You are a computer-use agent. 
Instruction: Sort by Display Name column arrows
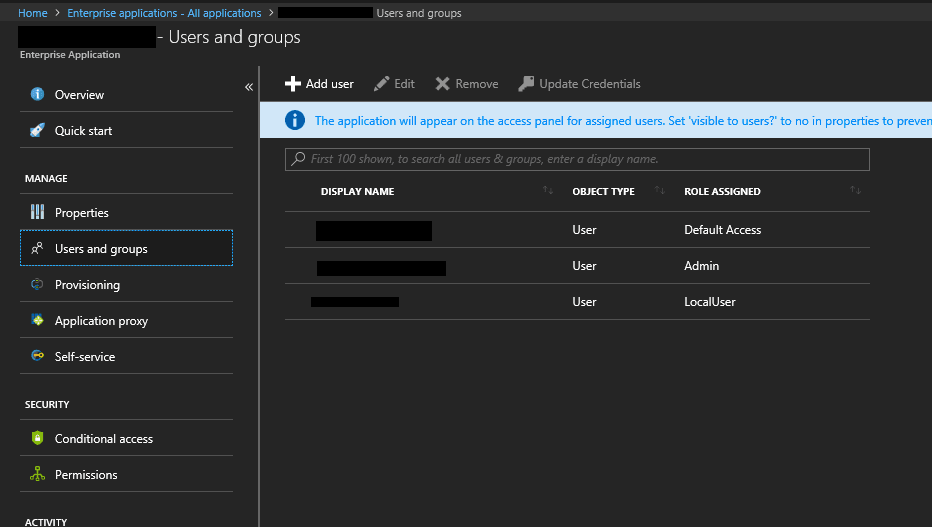(547, 191)
